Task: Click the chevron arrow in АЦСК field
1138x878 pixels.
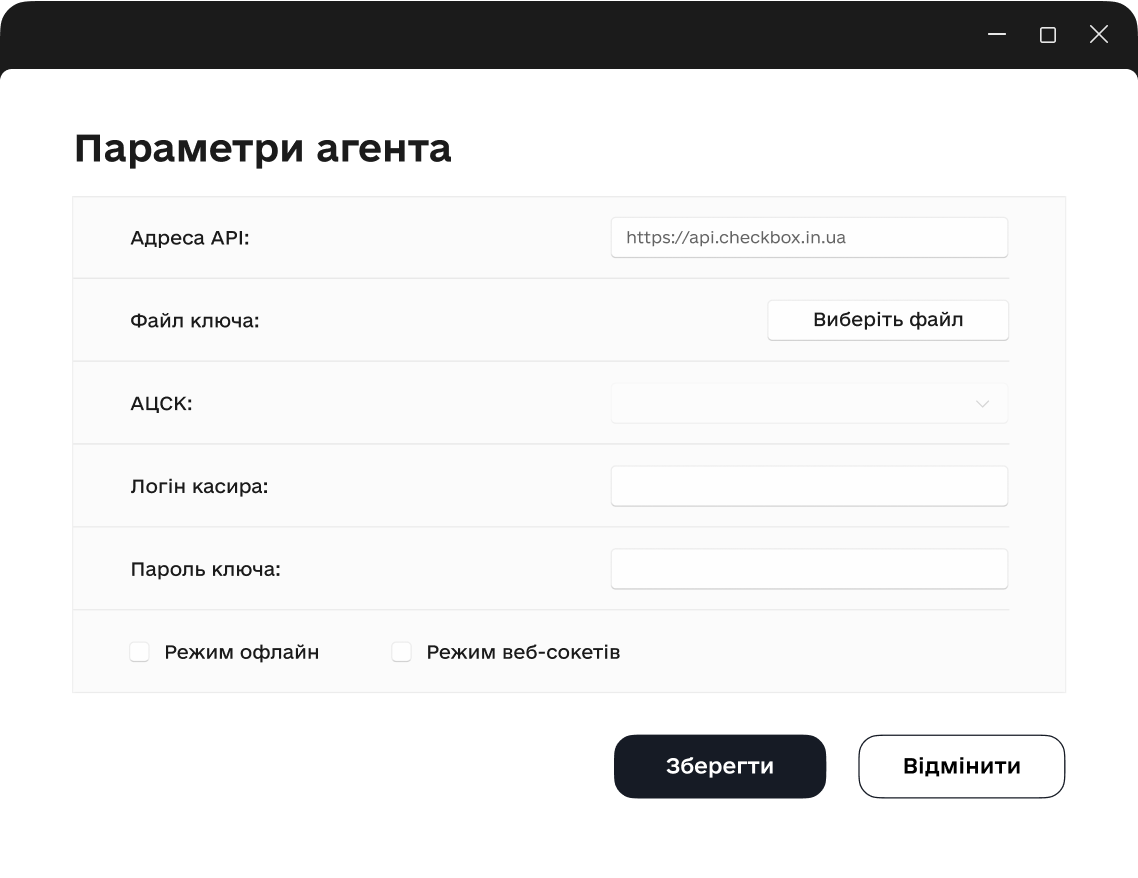Action: pyautogui.click(x=982, y=404)
